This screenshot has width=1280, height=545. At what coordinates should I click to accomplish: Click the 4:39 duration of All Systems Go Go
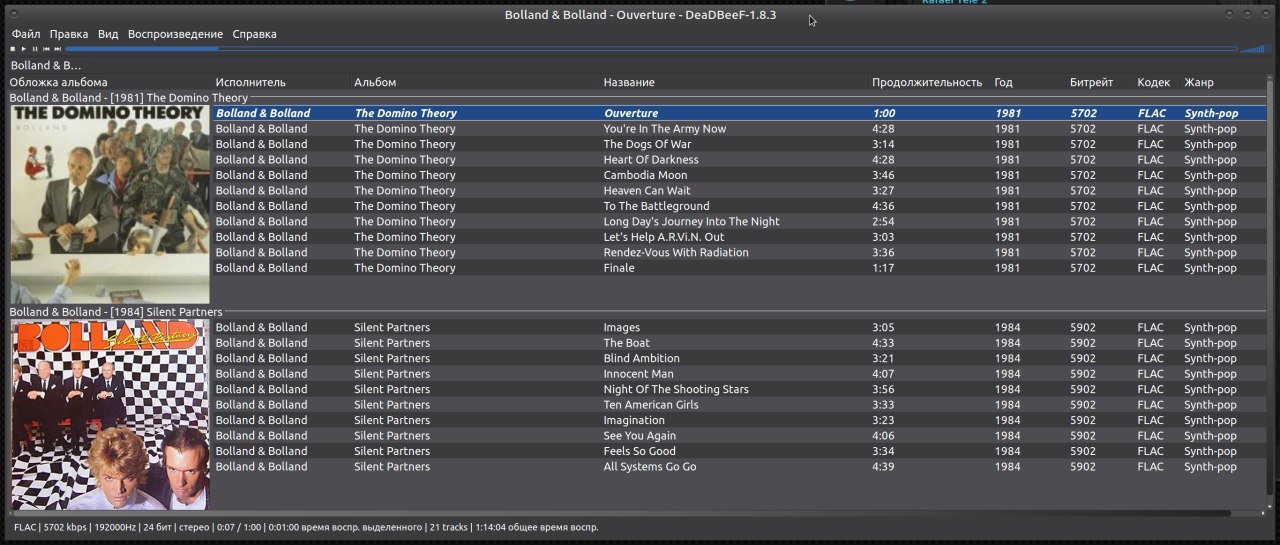pyautogui.click(x=883, y=467)
